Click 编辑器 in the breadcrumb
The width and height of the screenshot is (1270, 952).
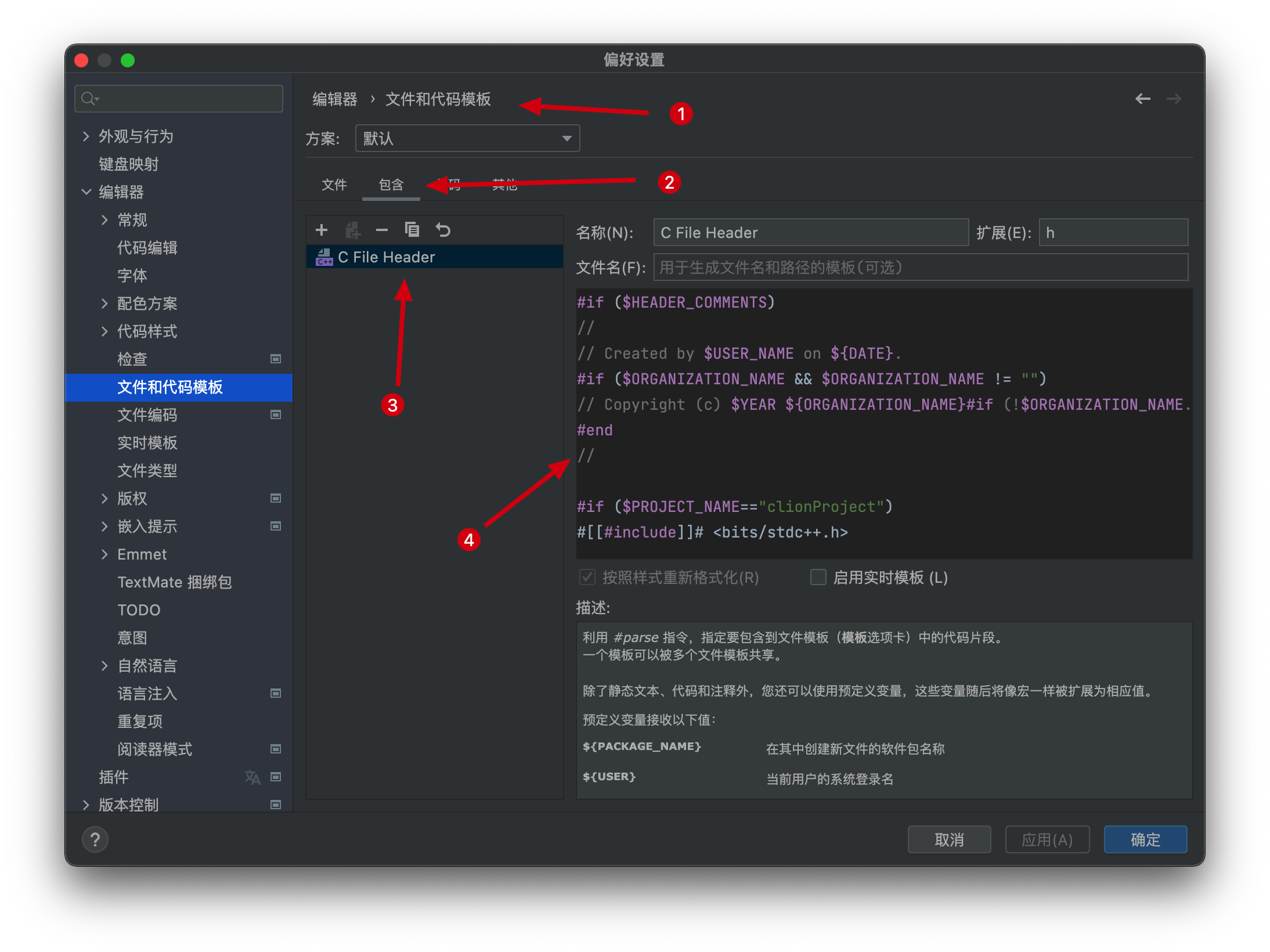335,99
